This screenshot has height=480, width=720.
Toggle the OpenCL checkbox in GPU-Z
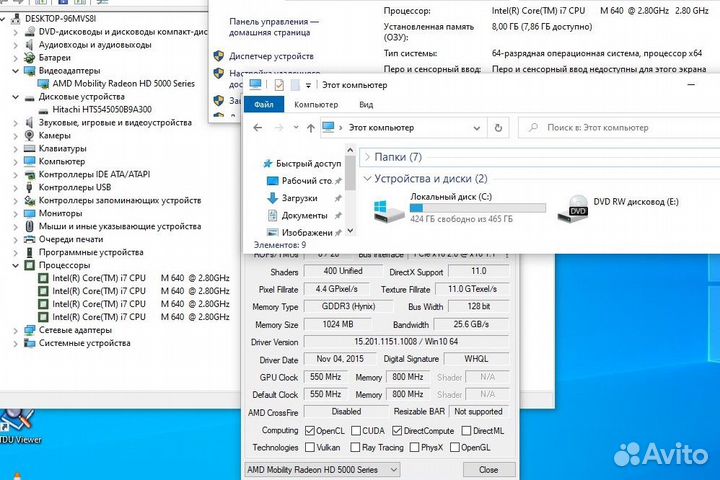309,431
